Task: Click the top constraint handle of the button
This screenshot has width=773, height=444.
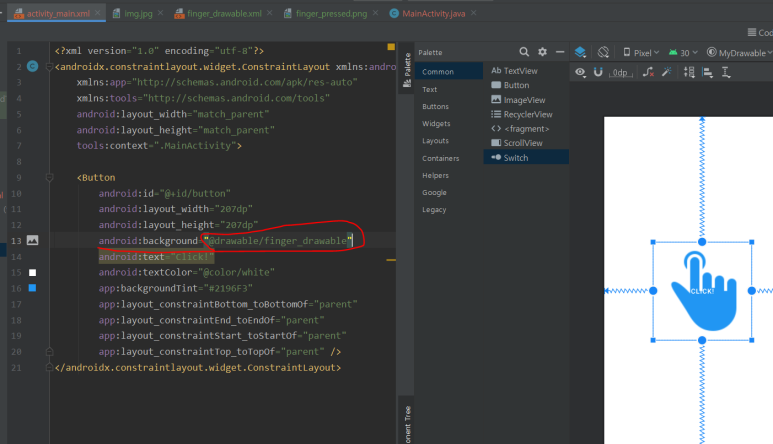Action: [x=702, y=242]
